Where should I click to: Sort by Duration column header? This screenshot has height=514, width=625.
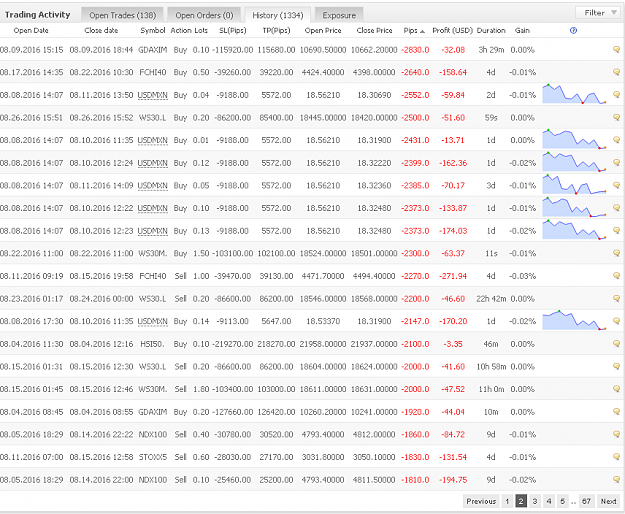point(491,30)
